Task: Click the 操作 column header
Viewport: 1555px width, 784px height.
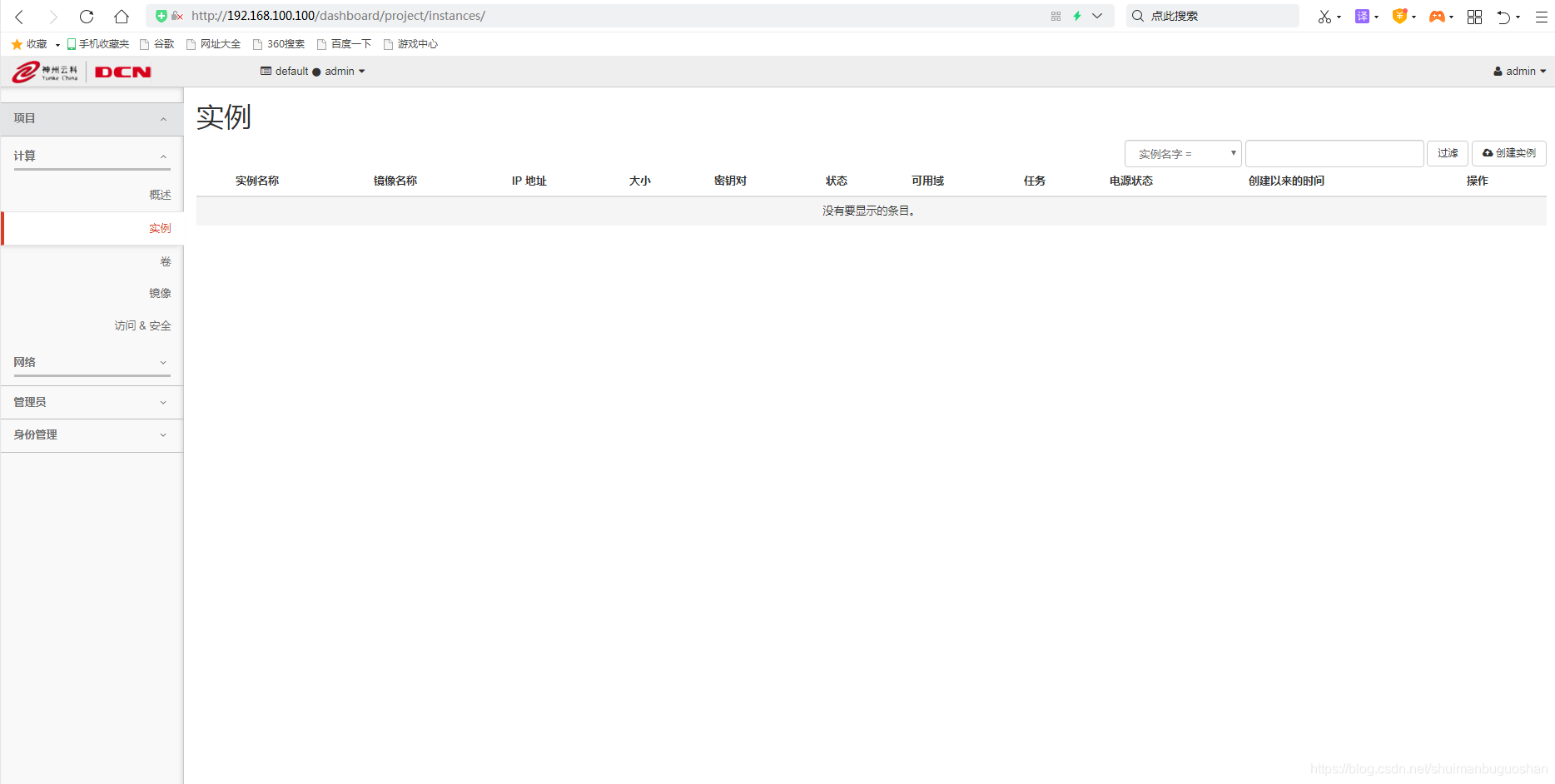Action: point(1478,181)
